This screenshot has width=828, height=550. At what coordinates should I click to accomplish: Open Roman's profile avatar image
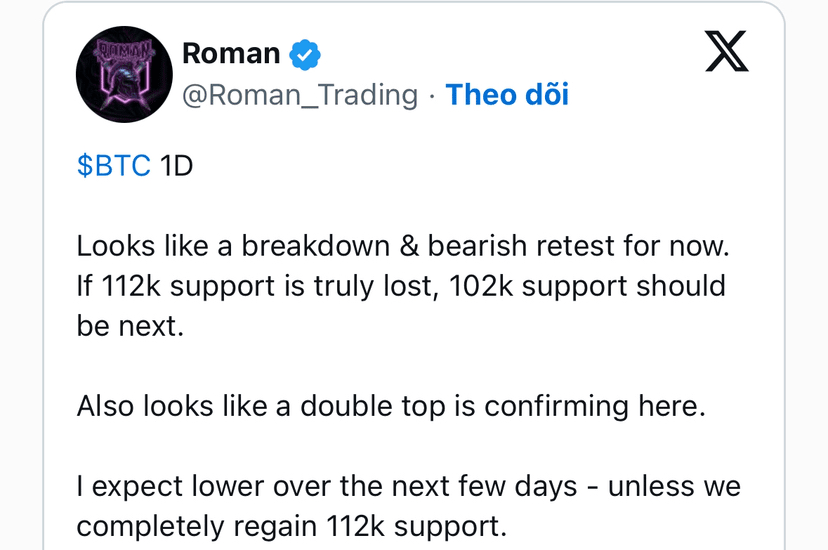[124, 74]
